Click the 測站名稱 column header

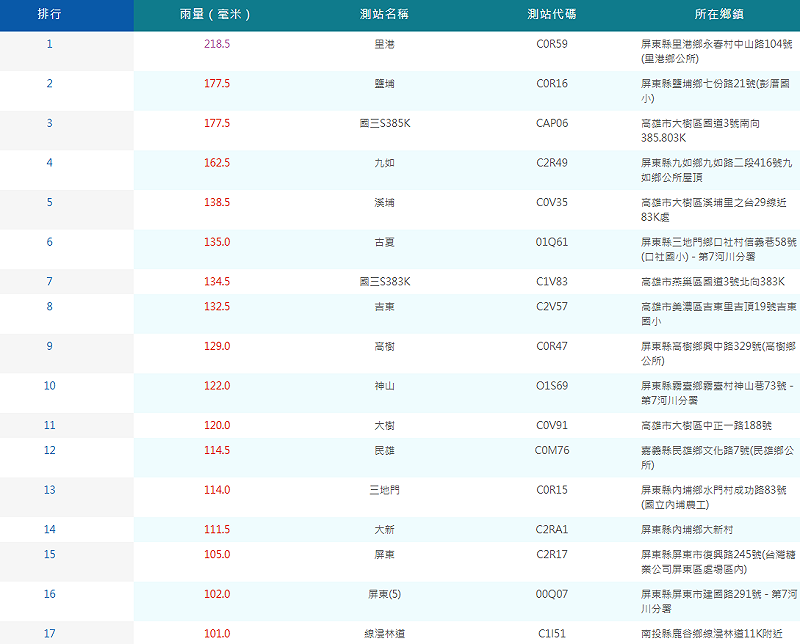click(385, 14)
